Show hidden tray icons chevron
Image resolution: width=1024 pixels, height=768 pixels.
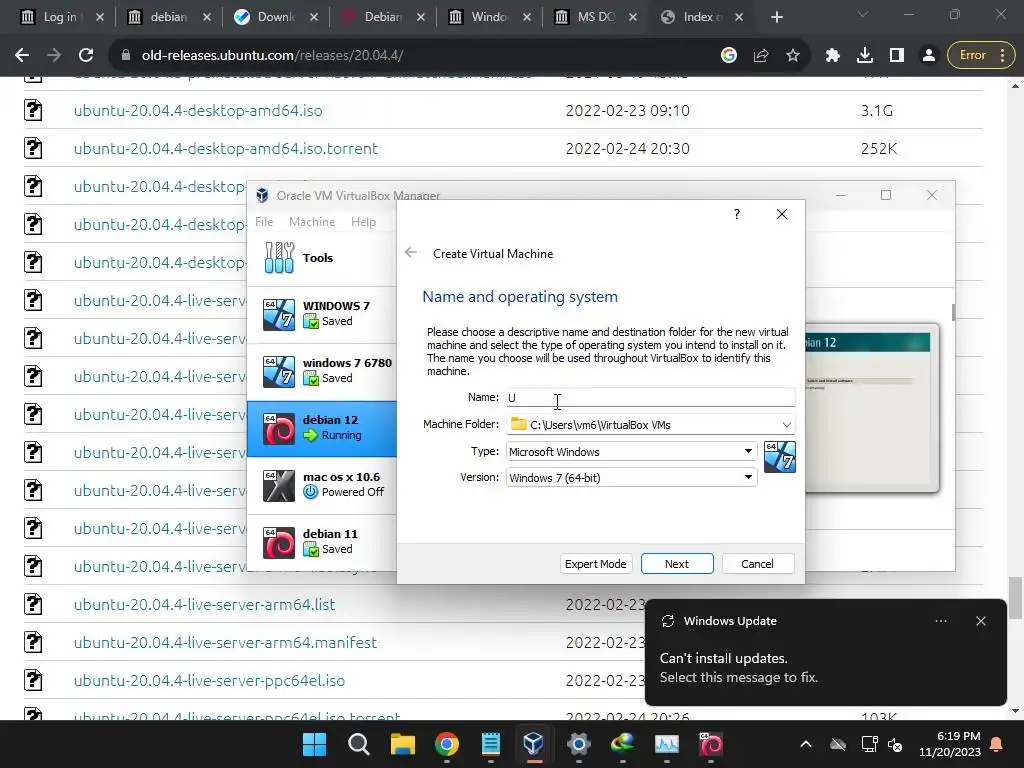806,744
